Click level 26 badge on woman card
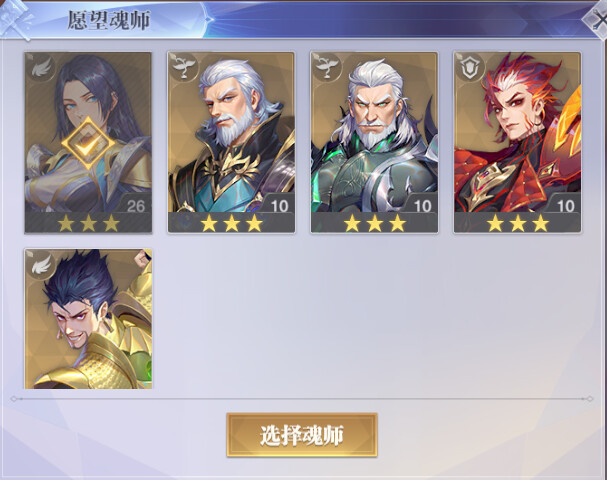 tap(135, 206)
